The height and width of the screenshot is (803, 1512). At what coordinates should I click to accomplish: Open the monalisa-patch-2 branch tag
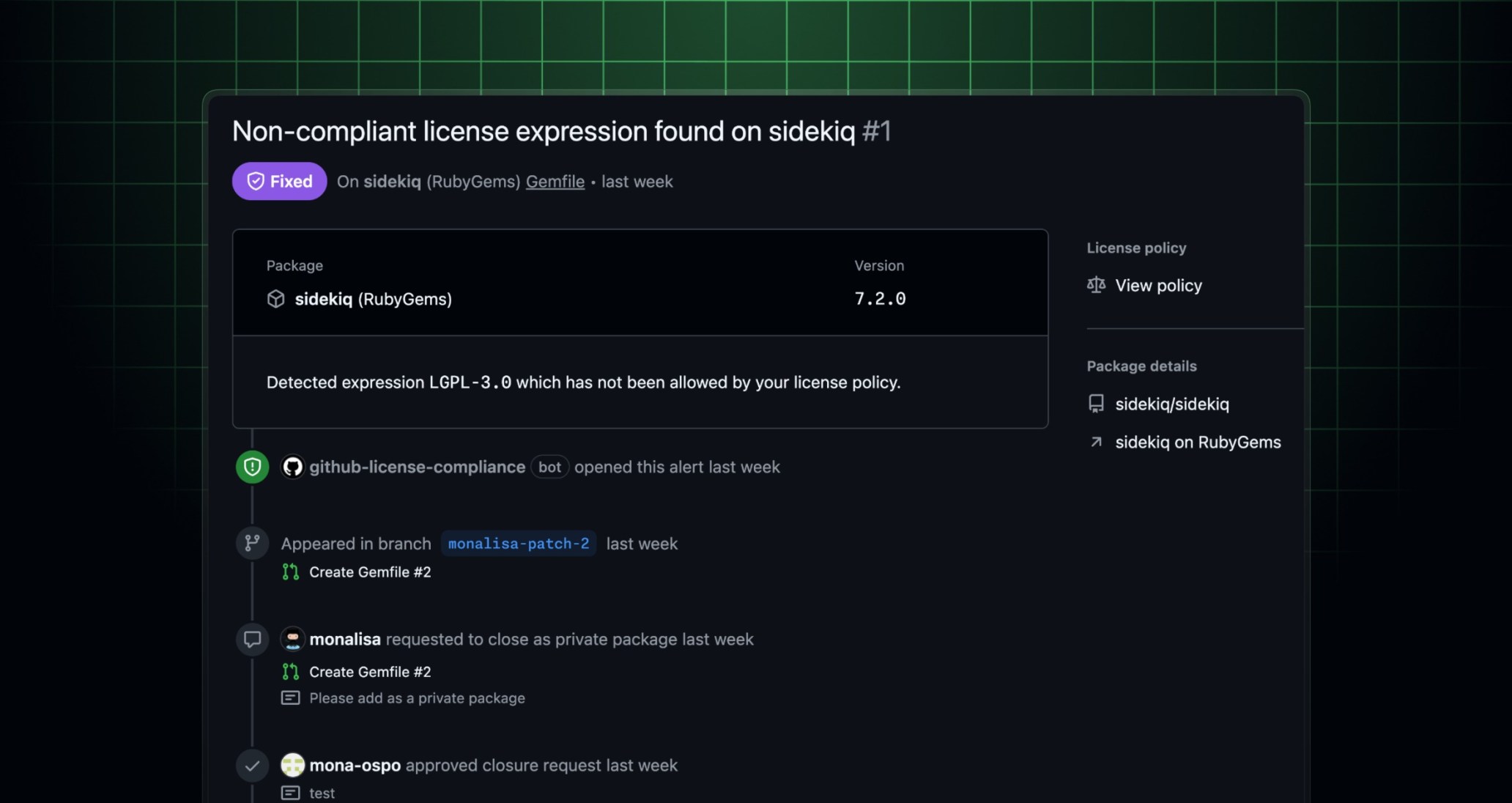pyautogui.click(x=519, y=544)
